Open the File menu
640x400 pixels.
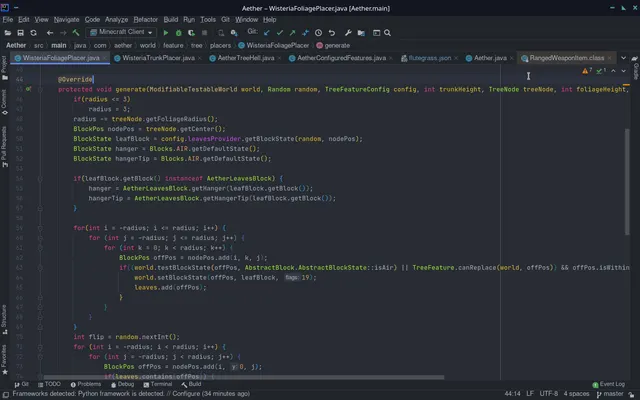coord(8,20)
